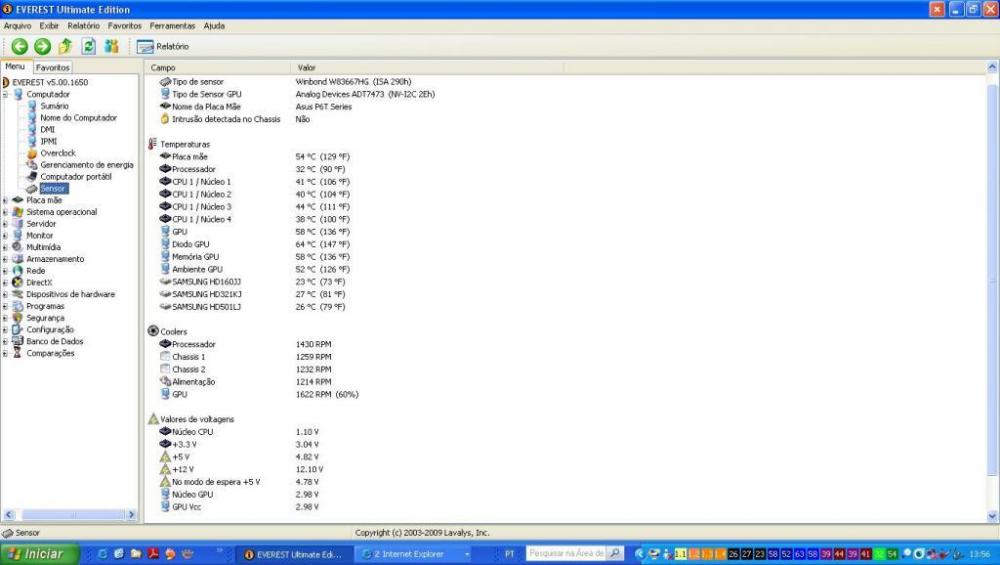
Task: Click the Windows Iniciar start button
Action: [x=36, y=553]
